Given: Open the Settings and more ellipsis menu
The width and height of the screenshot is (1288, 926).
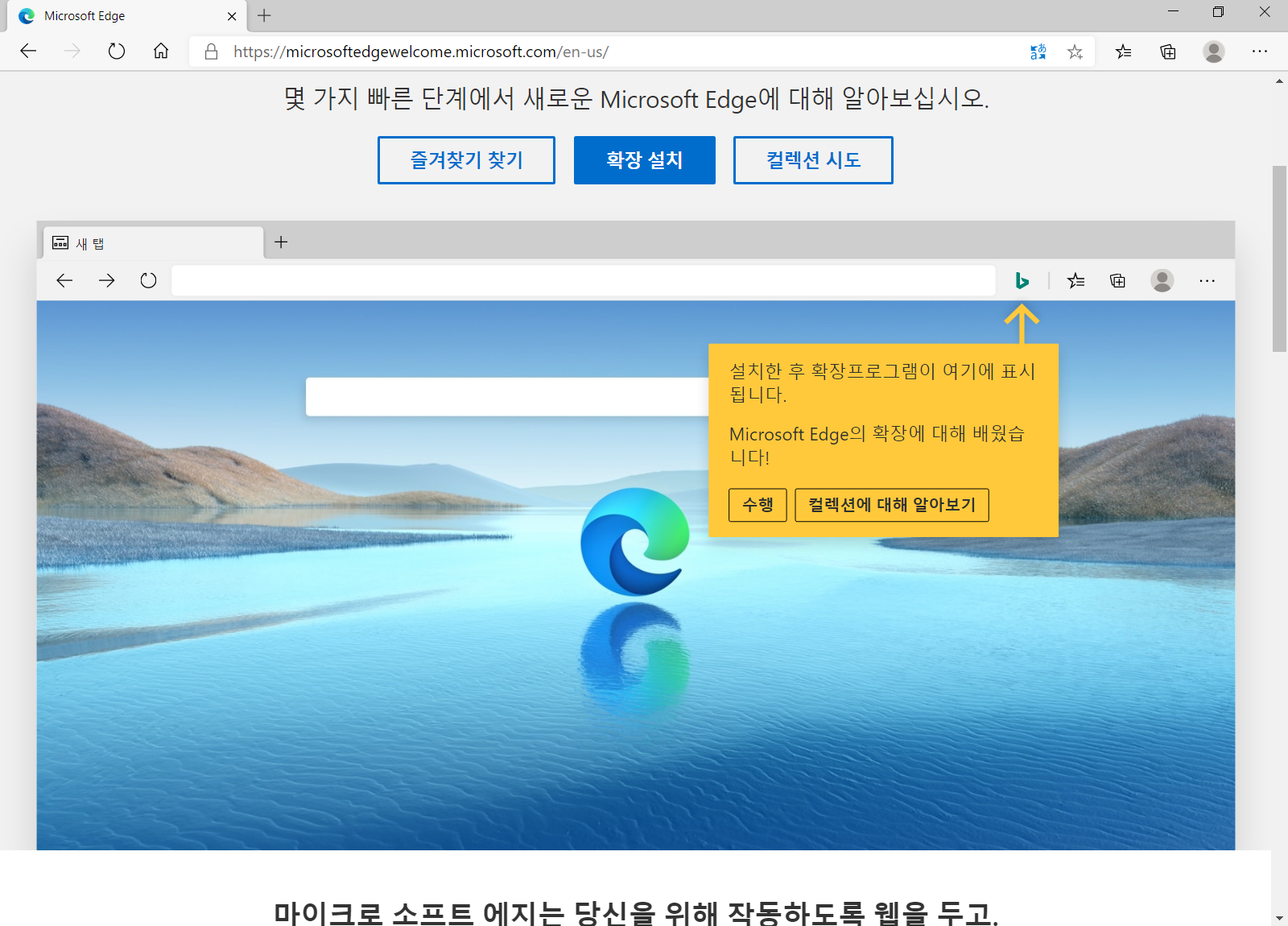Looking at the screenshot, I should (1260, 52).
